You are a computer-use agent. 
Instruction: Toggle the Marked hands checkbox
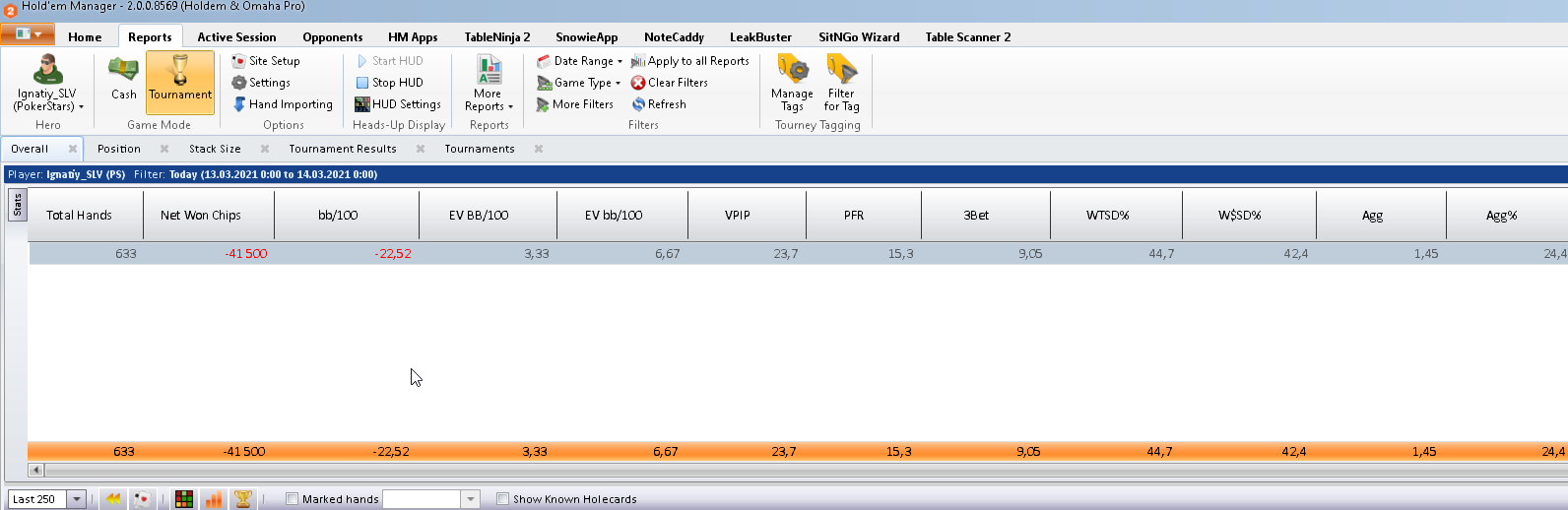292,499
